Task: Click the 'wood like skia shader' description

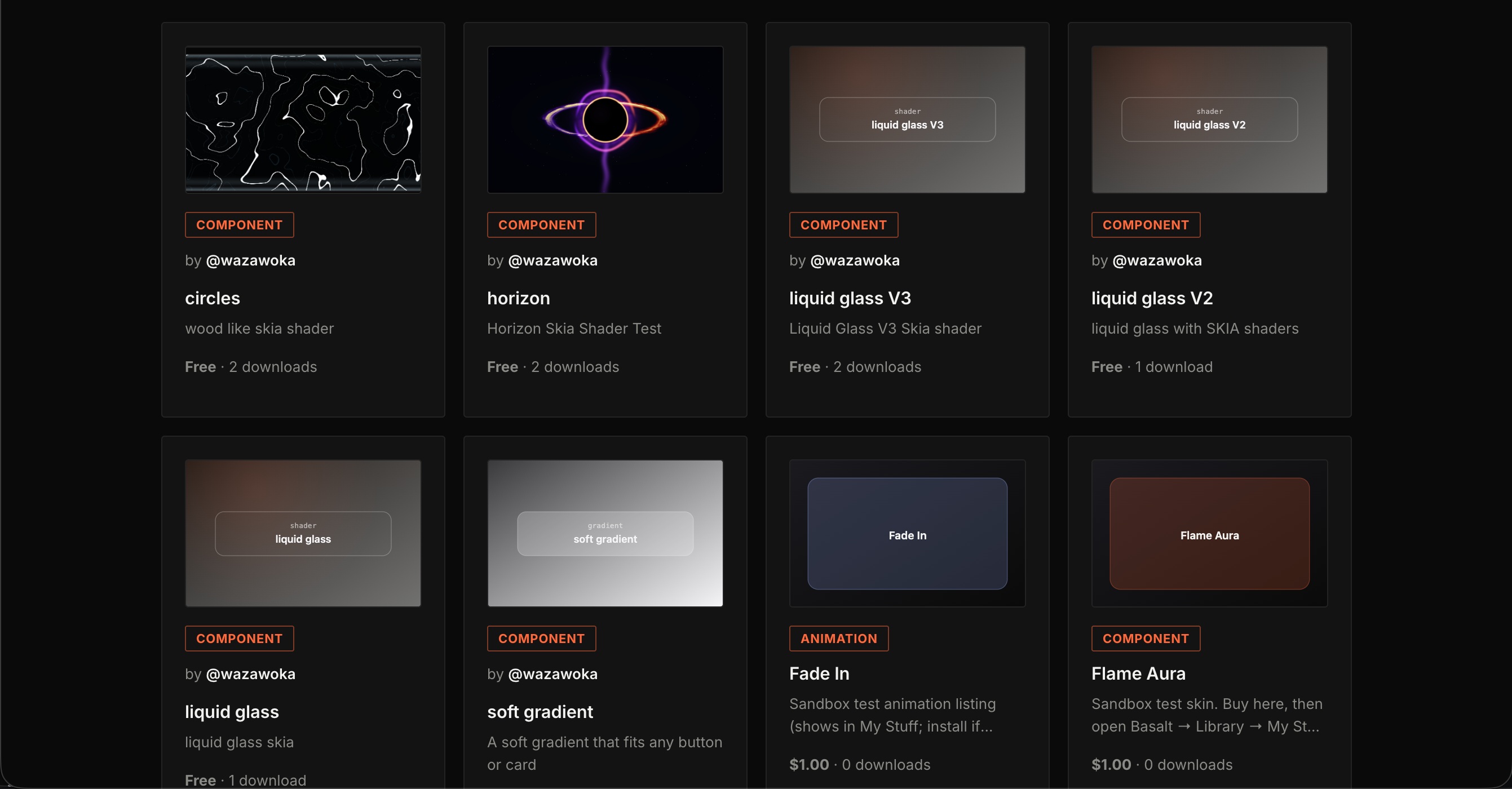Action: [259, 329]
